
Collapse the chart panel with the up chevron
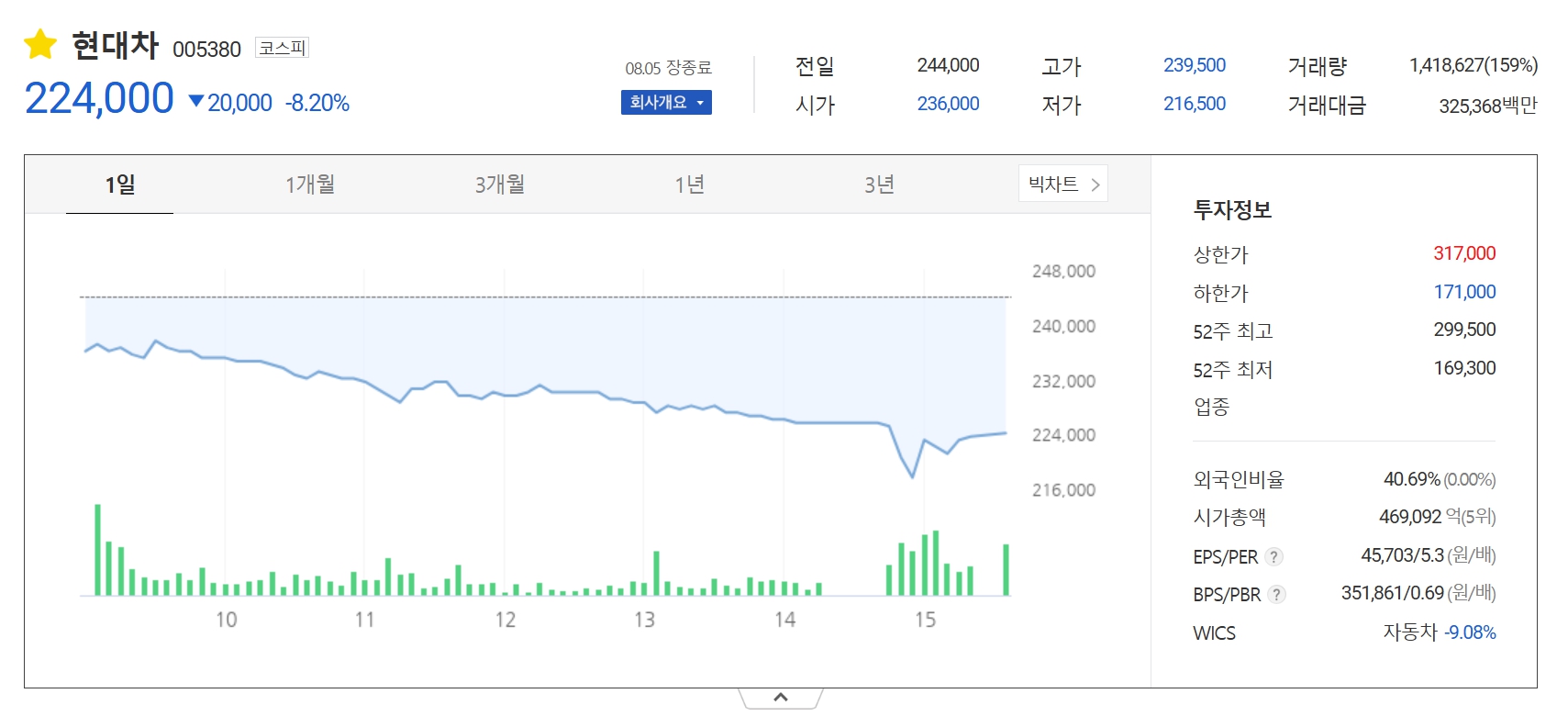pyautogui.click(x=781, y=698)
